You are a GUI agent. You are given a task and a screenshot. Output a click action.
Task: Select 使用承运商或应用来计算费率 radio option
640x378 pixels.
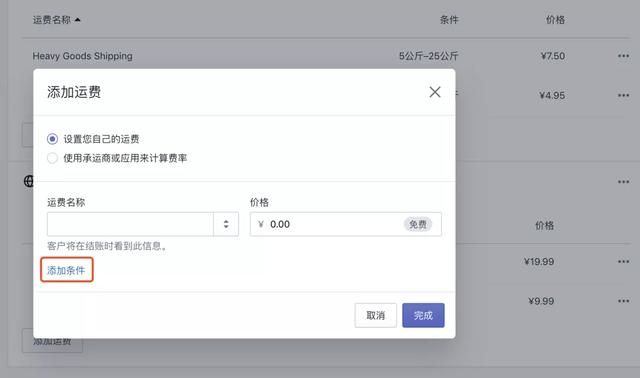click(52, 158)
